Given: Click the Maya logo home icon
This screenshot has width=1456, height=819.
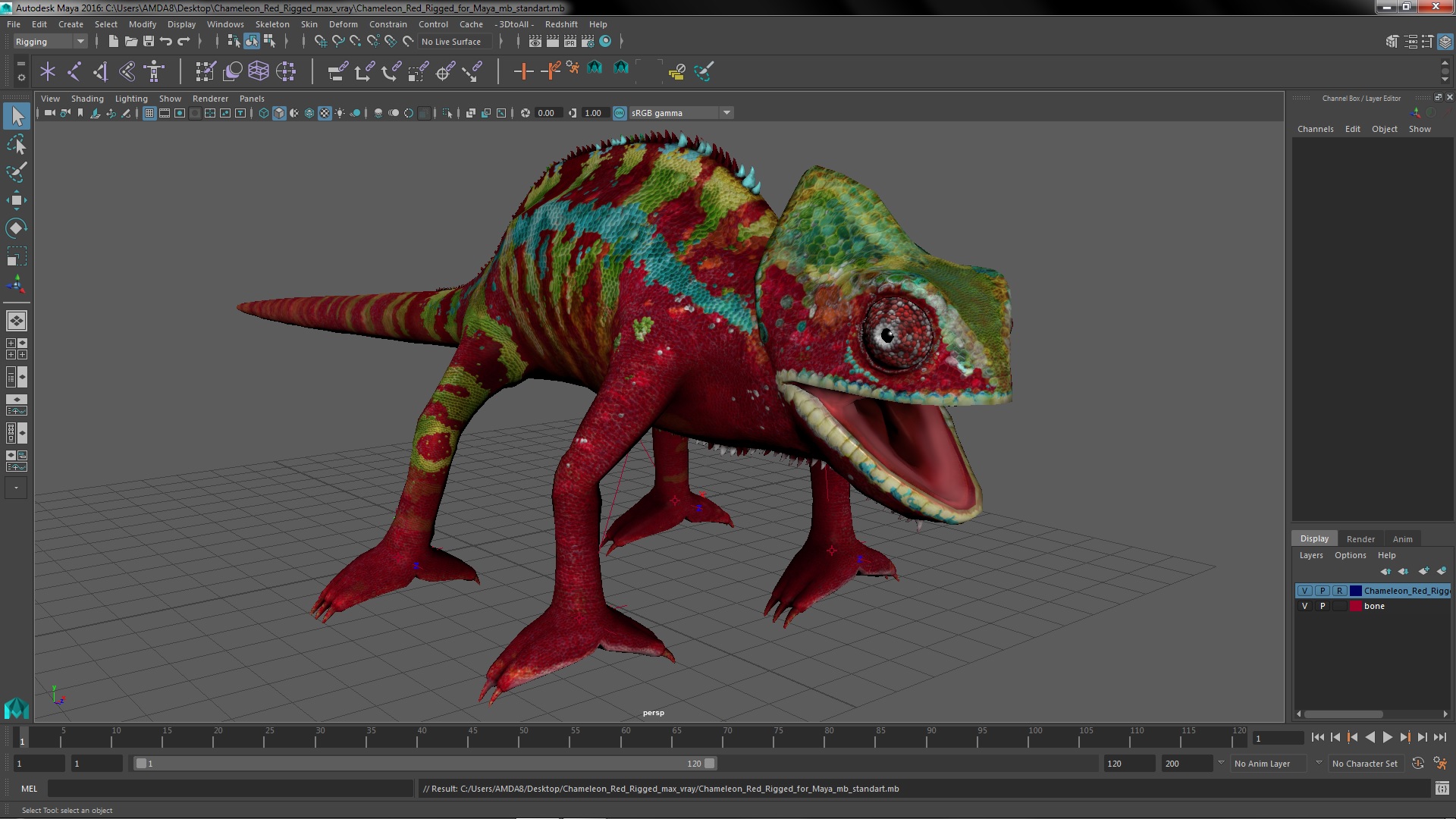Looking at the screenshot, I should (x=16, y=709).
